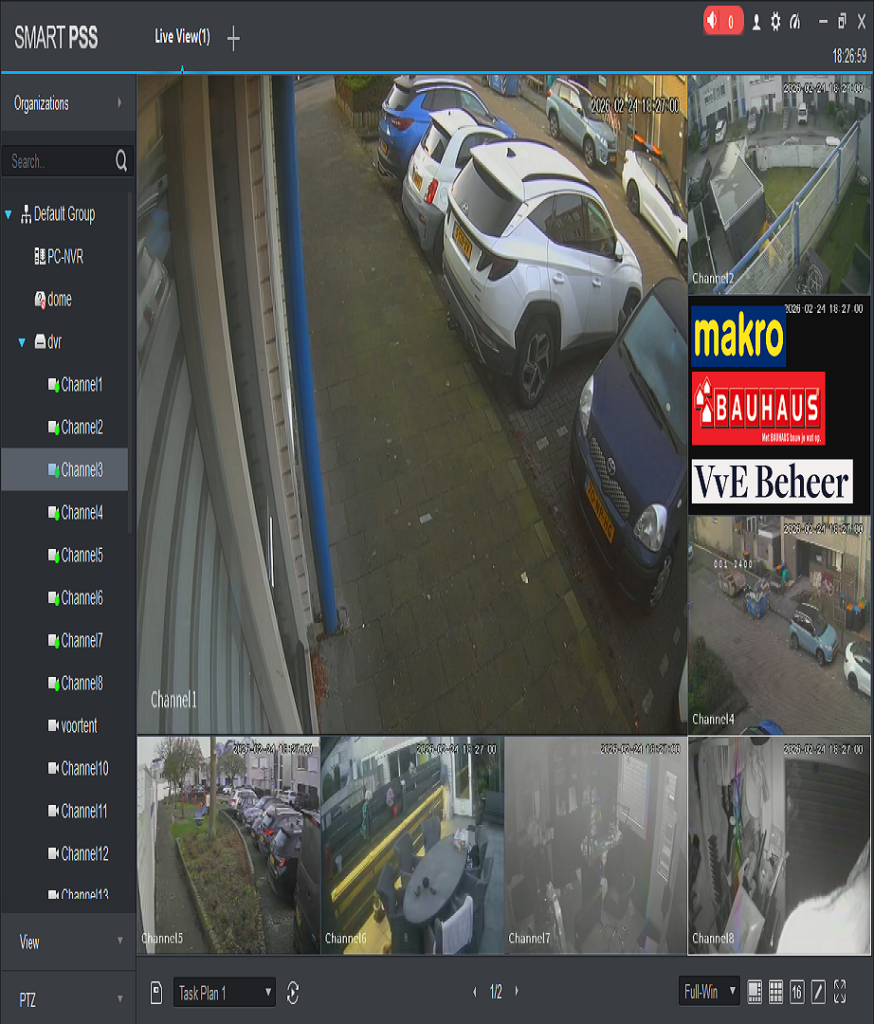Screen dimensions: 874x1024
Task: Select the Live View(1) tab
Action: 182,37
